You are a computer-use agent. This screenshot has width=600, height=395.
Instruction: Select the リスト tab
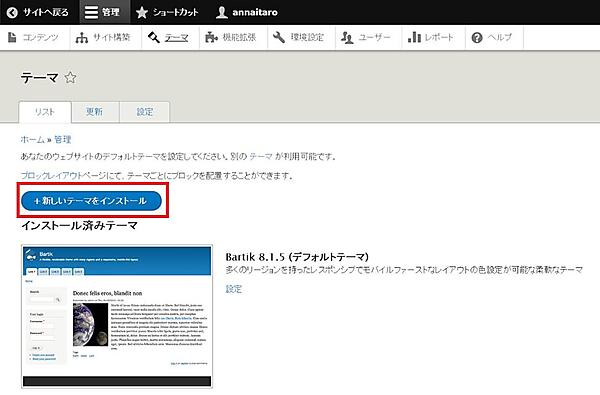(x=45, y=112)
